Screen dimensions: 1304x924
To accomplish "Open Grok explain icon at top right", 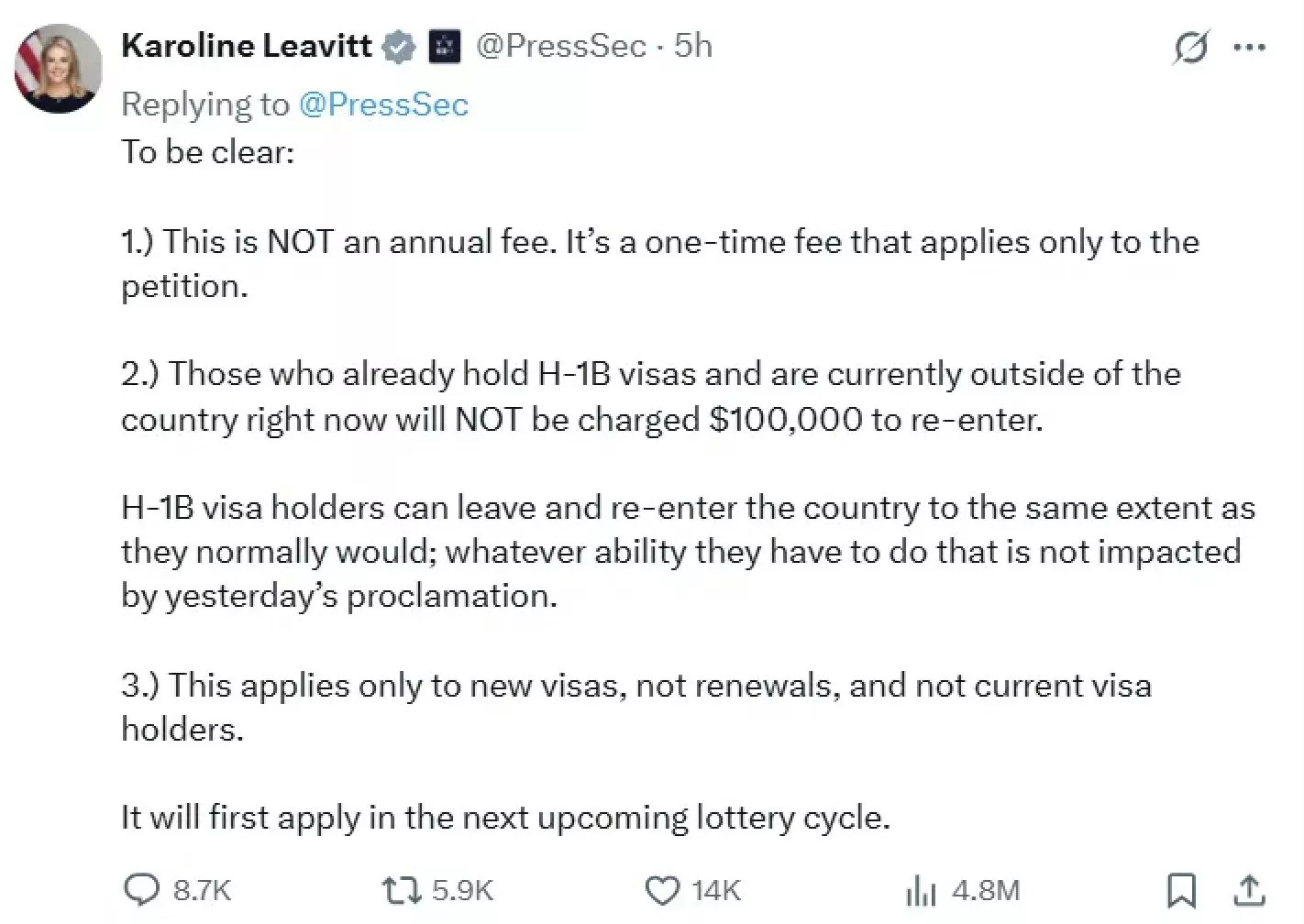I will pos(1190,47).
